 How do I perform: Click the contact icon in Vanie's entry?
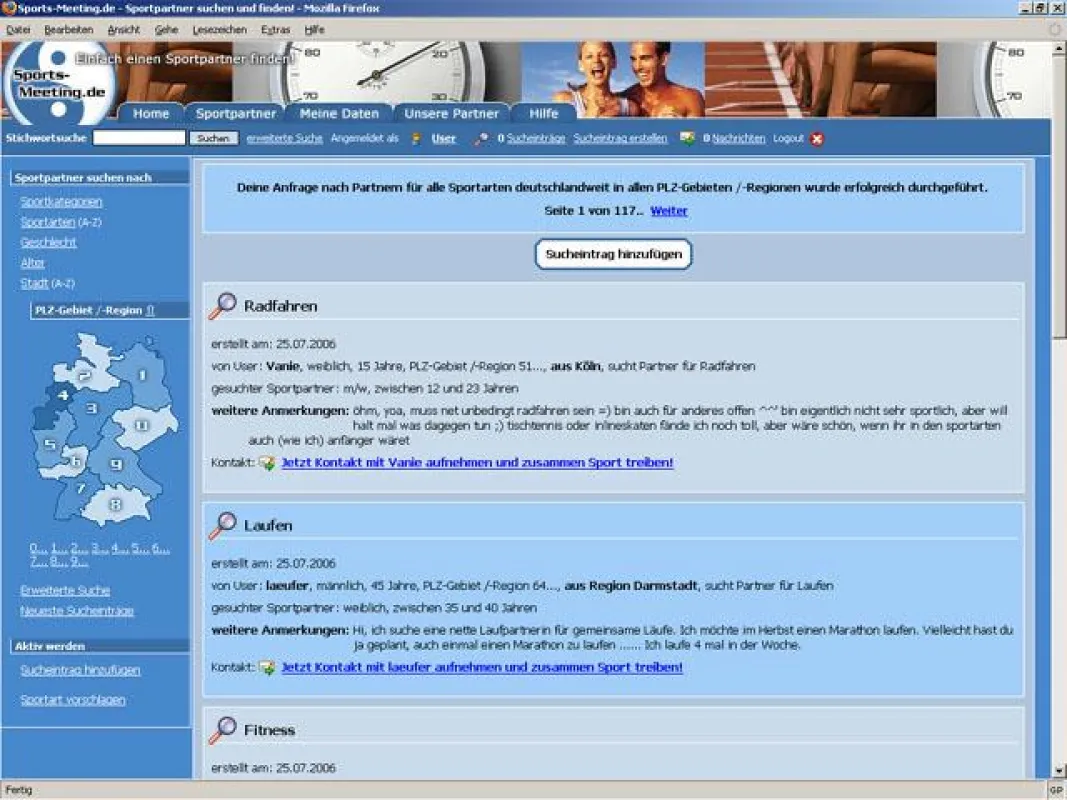267,463
